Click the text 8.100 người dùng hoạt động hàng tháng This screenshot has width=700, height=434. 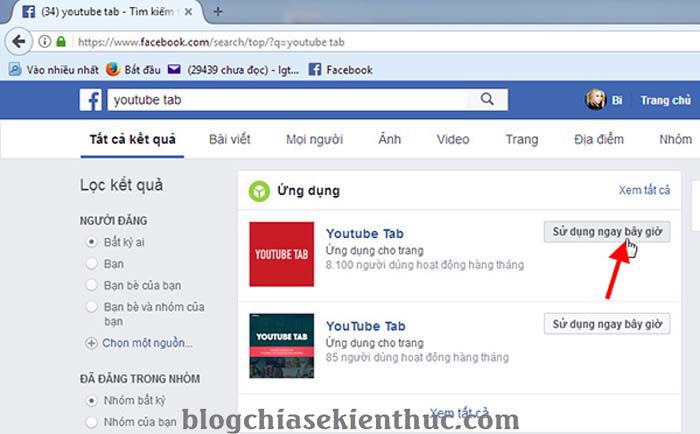click(x=425, y=265)
